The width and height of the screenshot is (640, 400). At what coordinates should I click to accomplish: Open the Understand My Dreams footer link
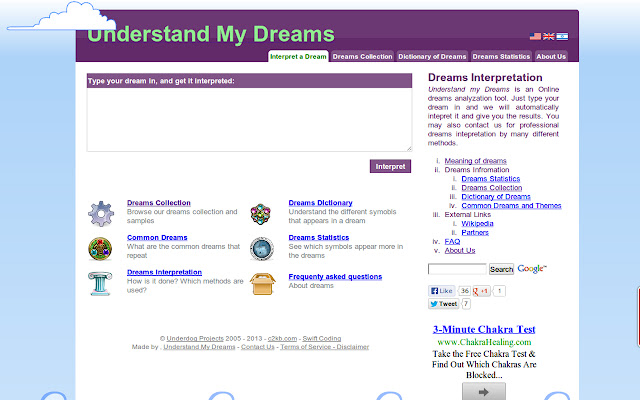pos(199,347)
